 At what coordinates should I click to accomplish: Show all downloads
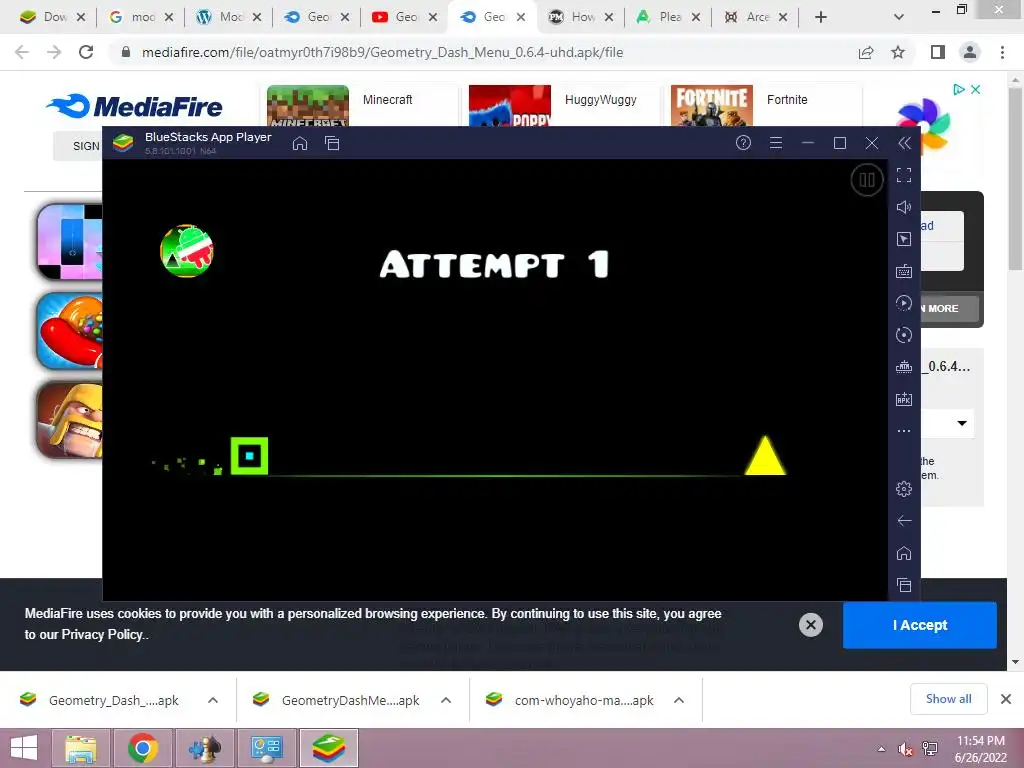pos(948,699)
